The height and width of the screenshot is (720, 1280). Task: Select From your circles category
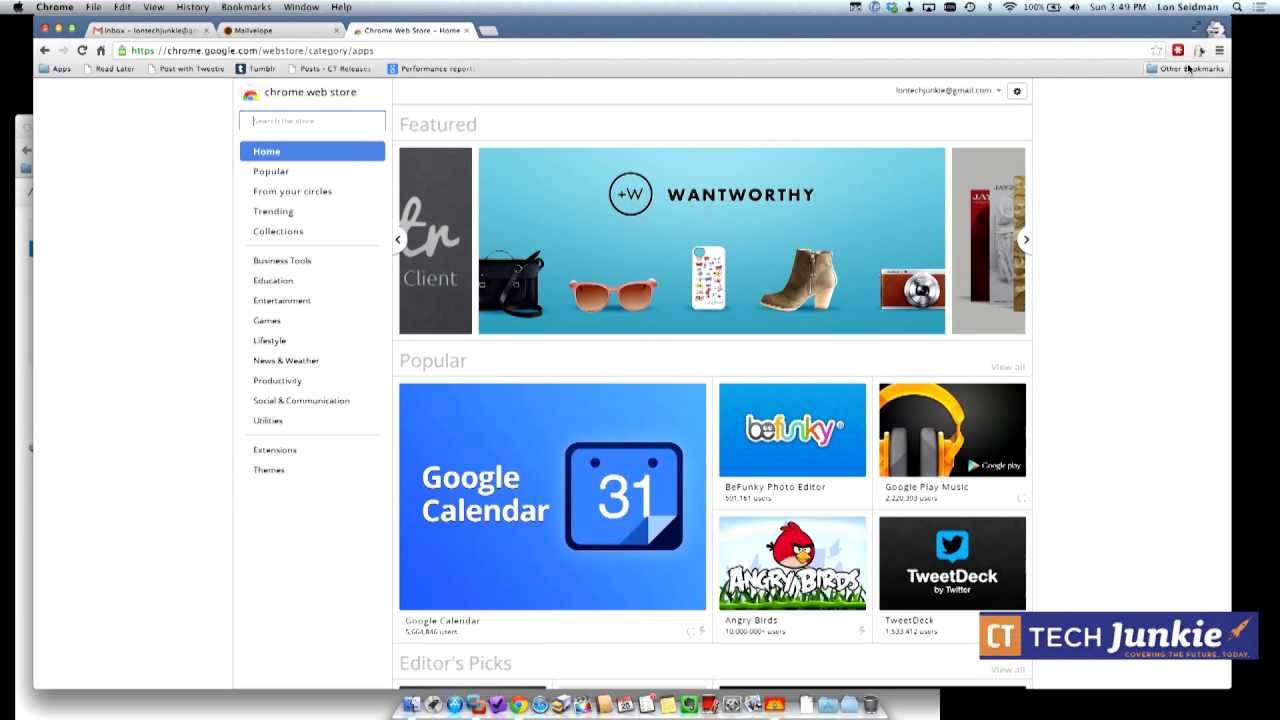pyautogui.click(x=292, y=191)
